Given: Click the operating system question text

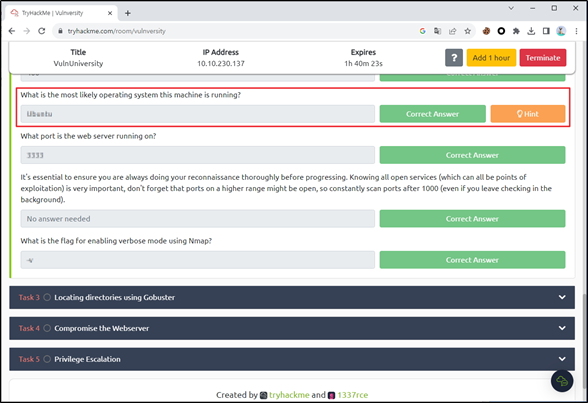Looking at the screenshot, I should tap(130, 95).
